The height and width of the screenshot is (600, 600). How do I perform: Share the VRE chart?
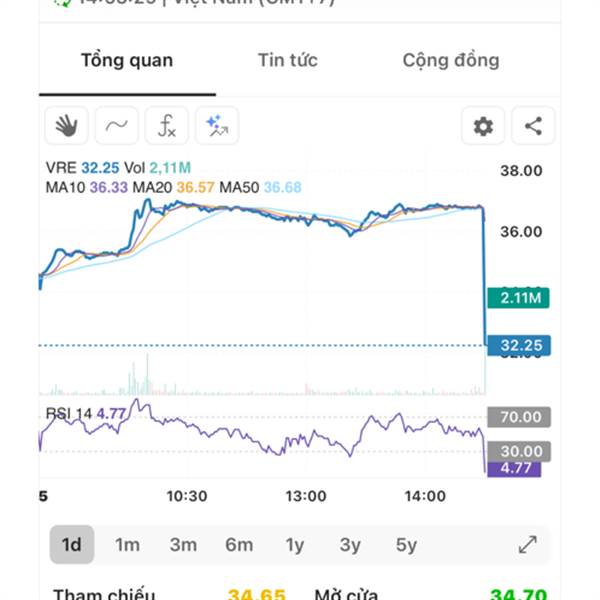(x=533, y=126)
